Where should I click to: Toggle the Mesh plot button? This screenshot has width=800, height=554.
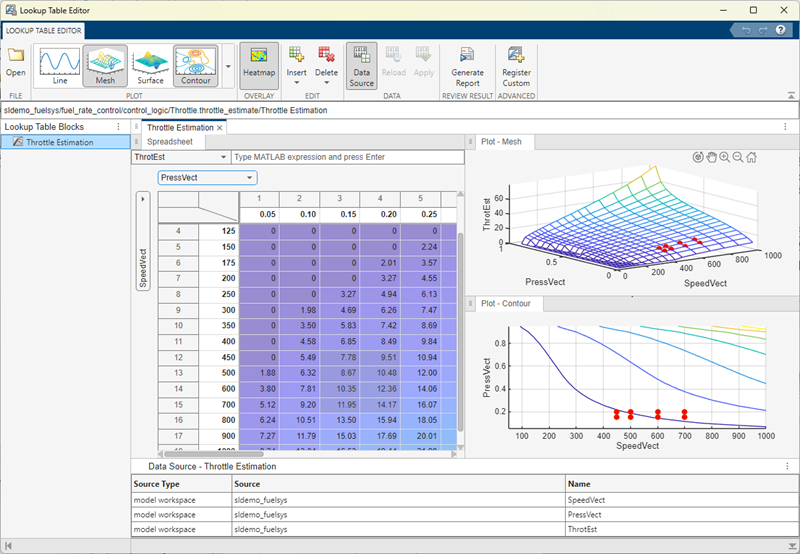click(104, 65)
